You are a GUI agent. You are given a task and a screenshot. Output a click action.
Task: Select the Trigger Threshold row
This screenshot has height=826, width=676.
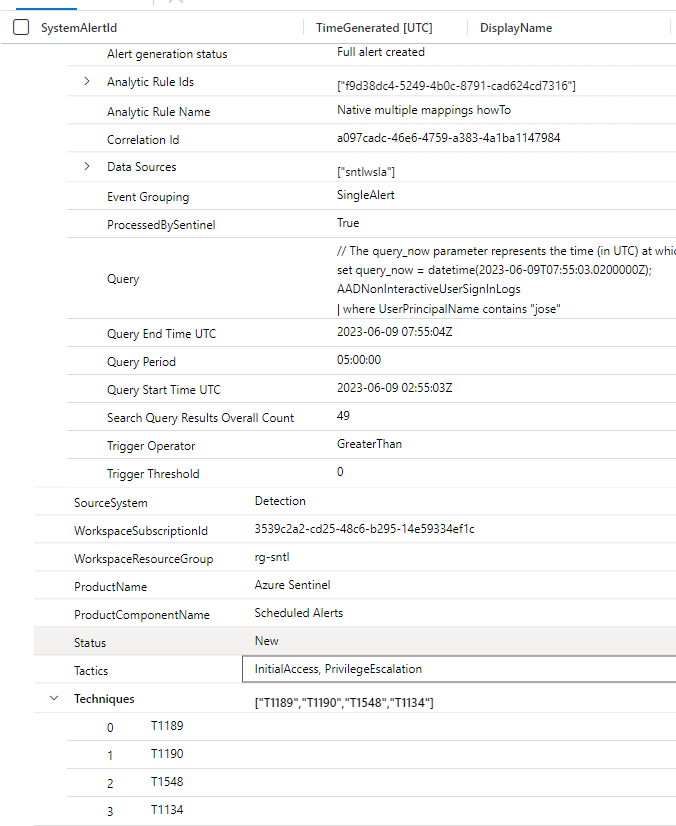tap(153, 474)
